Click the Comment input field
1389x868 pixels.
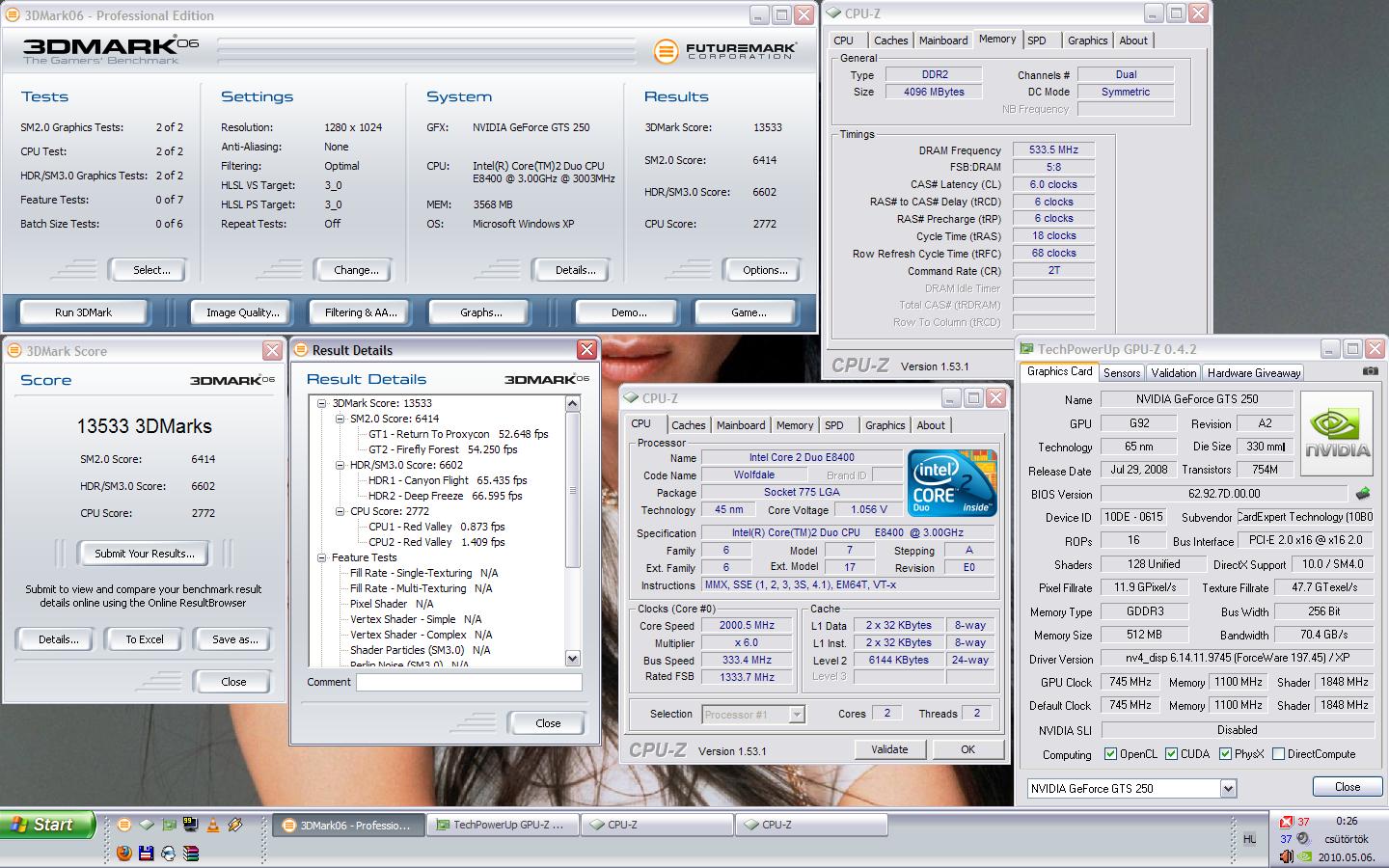pyautogui.click(x=469, y=682)
